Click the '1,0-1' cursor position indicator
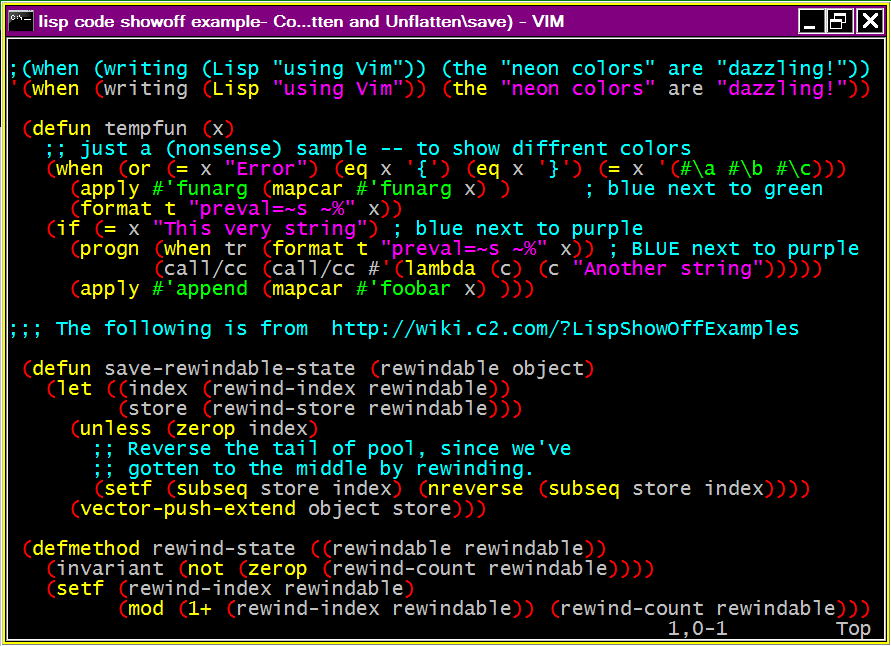The width and height of the screenshot is (891, 646). tap(698, 628)
